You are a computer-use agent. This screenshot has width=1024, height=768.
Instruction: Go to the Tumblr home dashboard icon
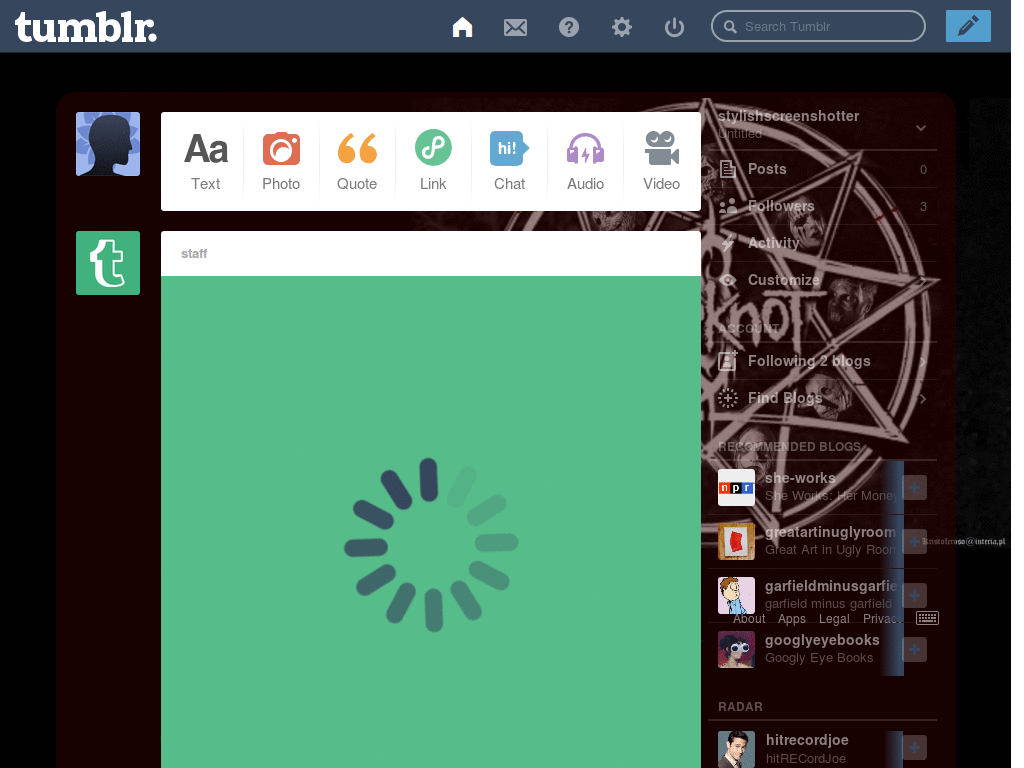pyautogui.click(x=462, y=27)
